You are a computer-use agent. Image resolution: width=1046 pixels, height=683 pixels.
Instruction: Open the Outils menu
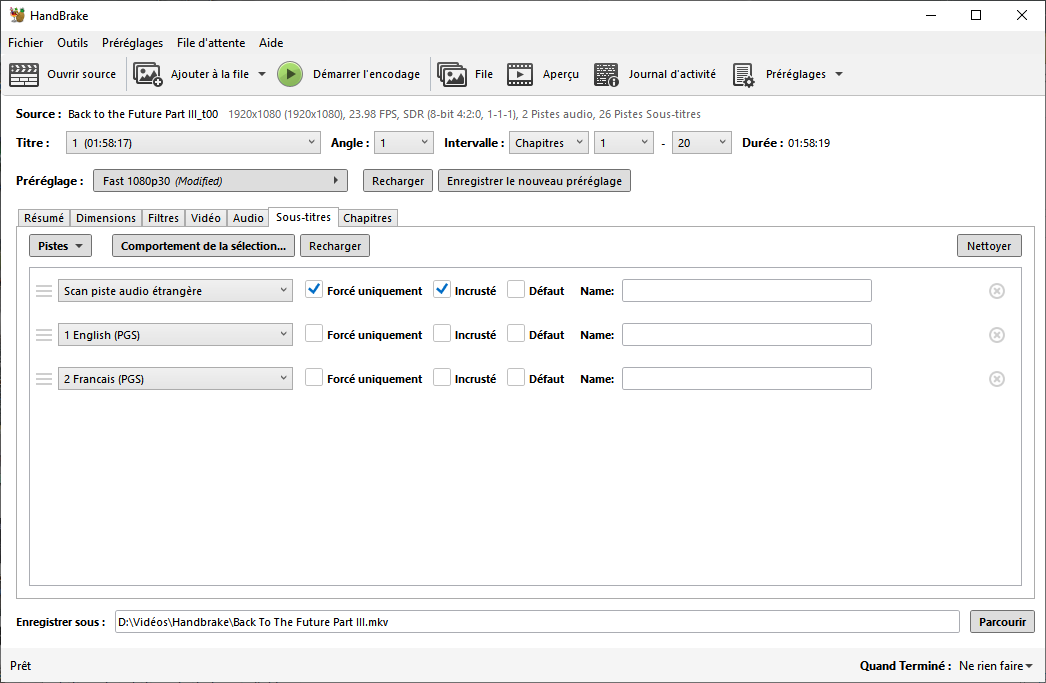point(72,43)
